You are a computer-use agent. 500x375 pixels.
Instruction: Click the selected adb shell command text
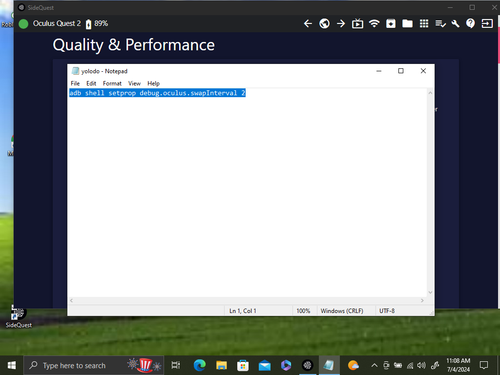point(157,93)
